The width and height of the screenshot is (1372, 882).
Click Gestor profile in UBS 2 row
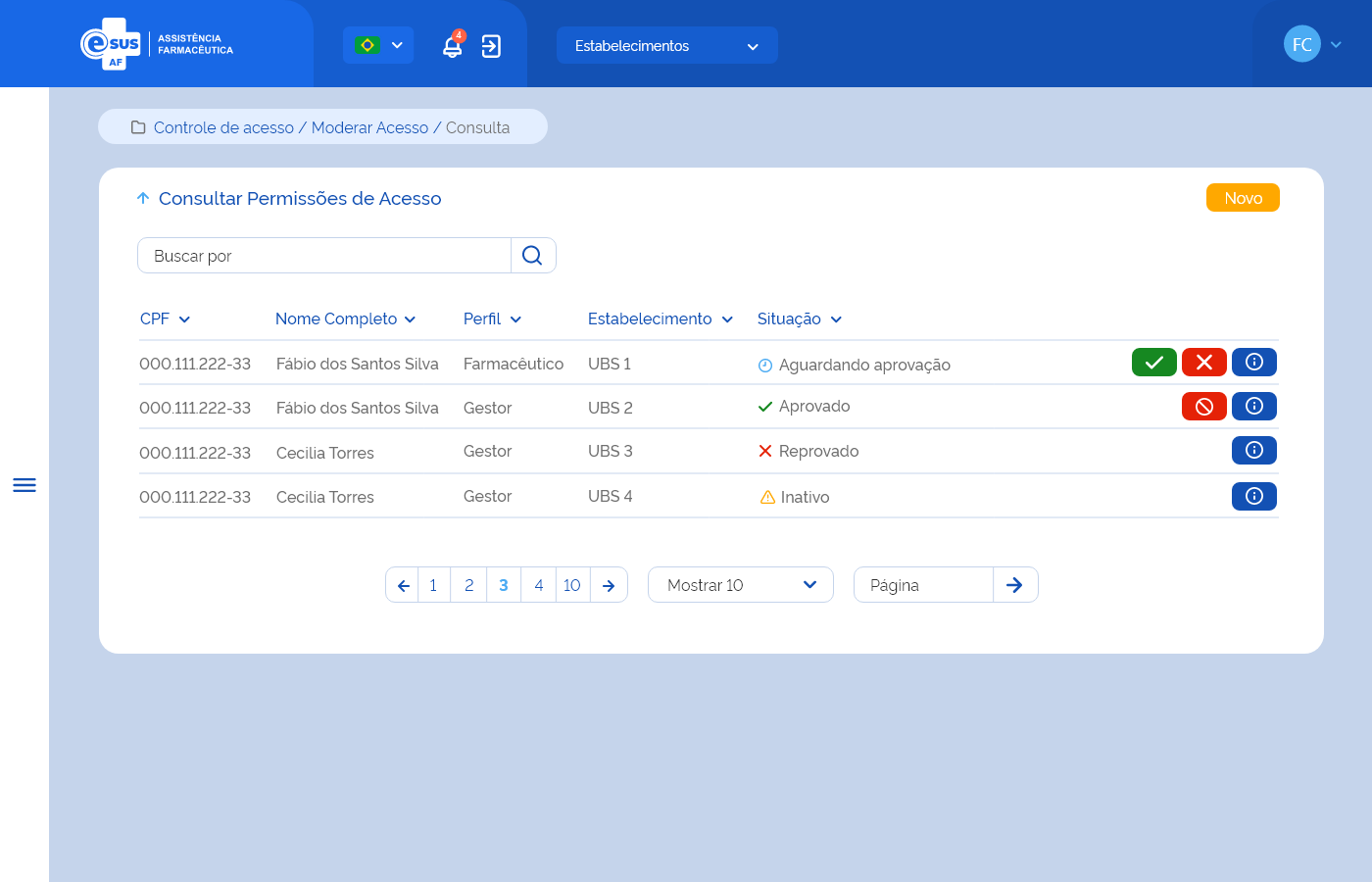click(488, 408)
